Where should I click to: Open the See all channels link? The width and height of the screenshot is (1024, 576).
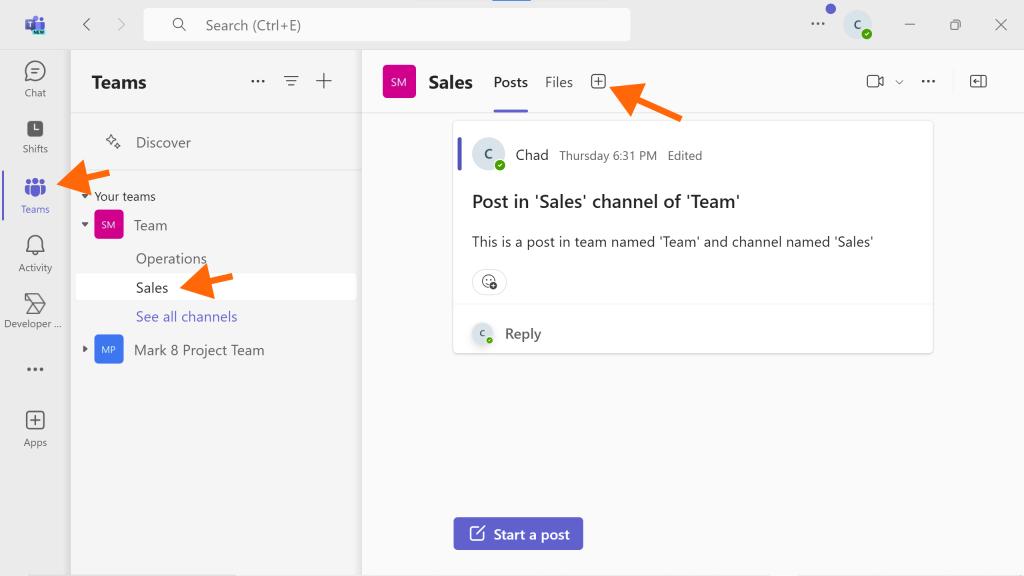click(186, 317)
